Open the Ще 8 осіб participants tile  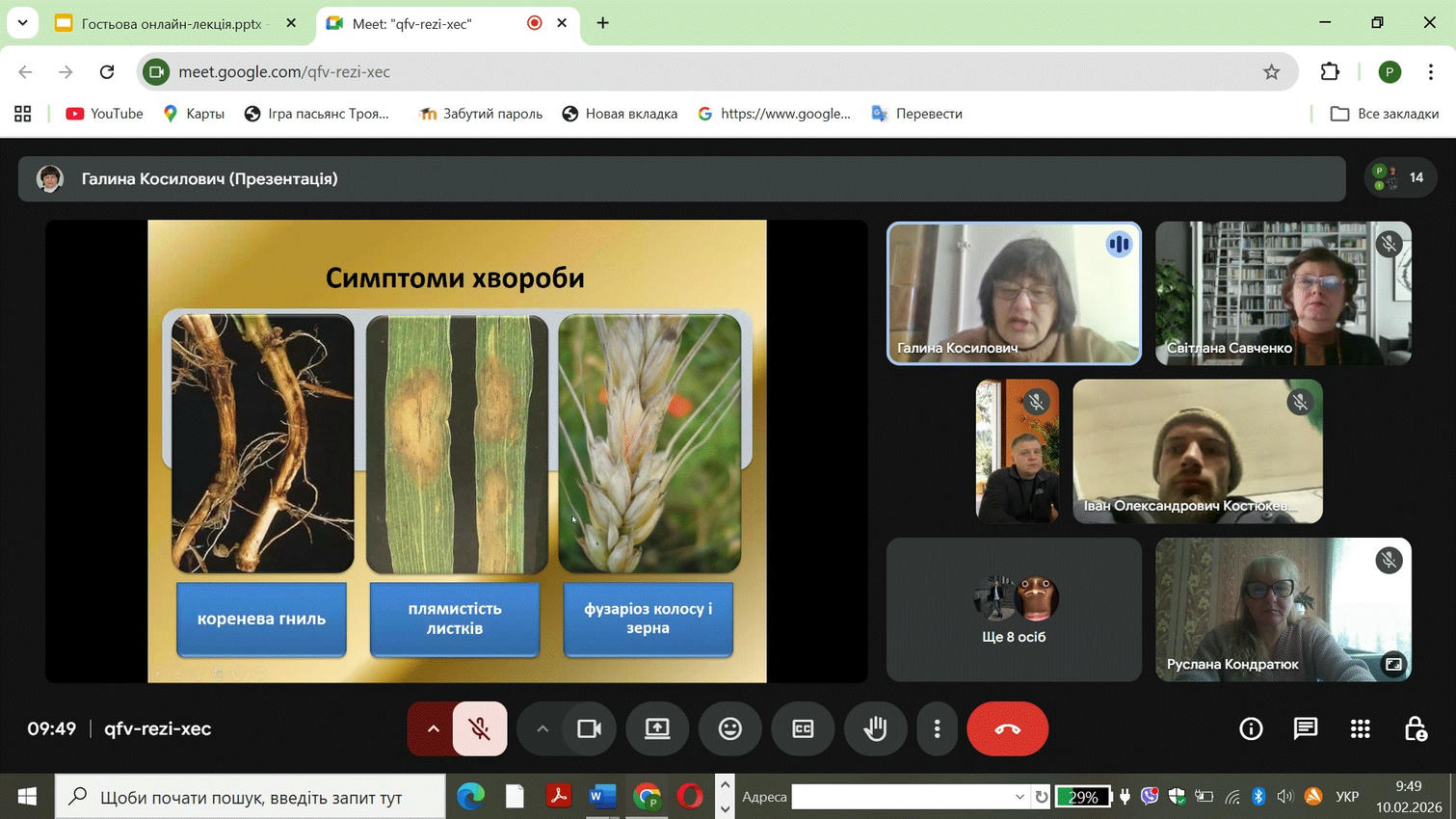coord(1014,610)
